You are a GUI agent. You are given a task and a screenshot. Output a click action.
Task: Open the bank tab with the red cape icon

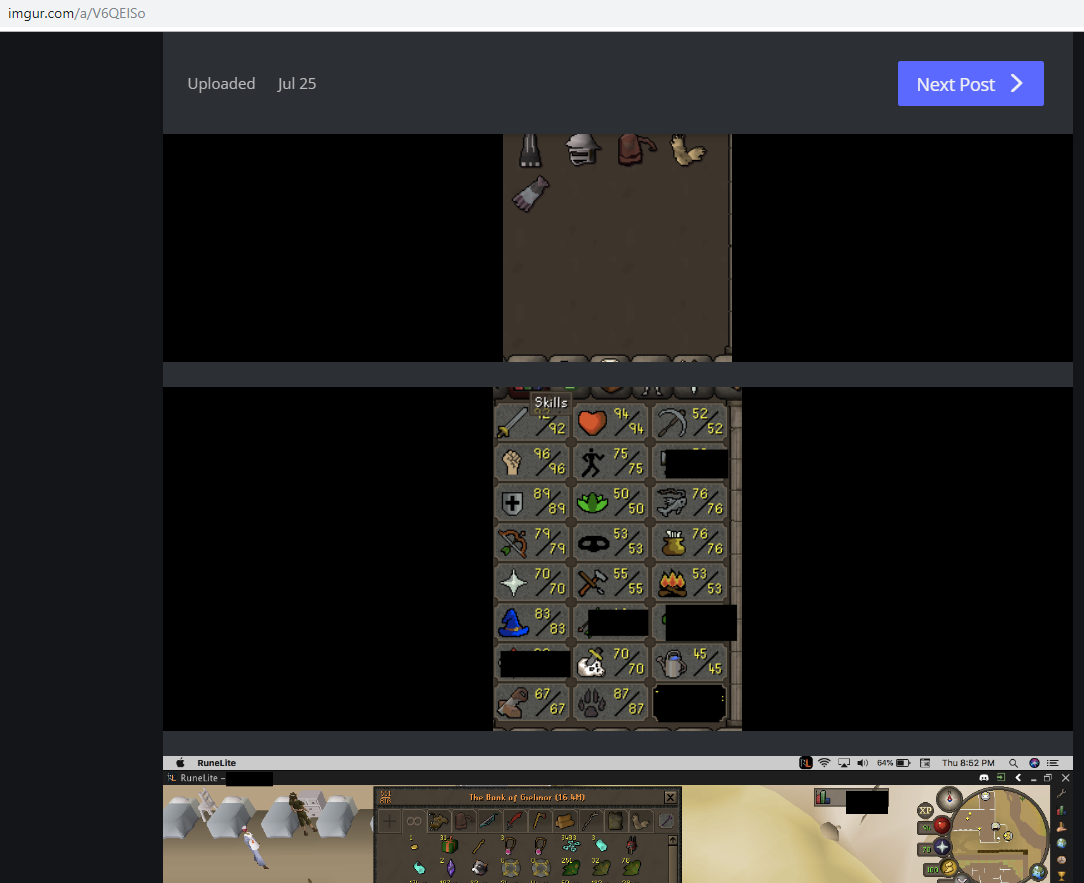tap(464, 821)
